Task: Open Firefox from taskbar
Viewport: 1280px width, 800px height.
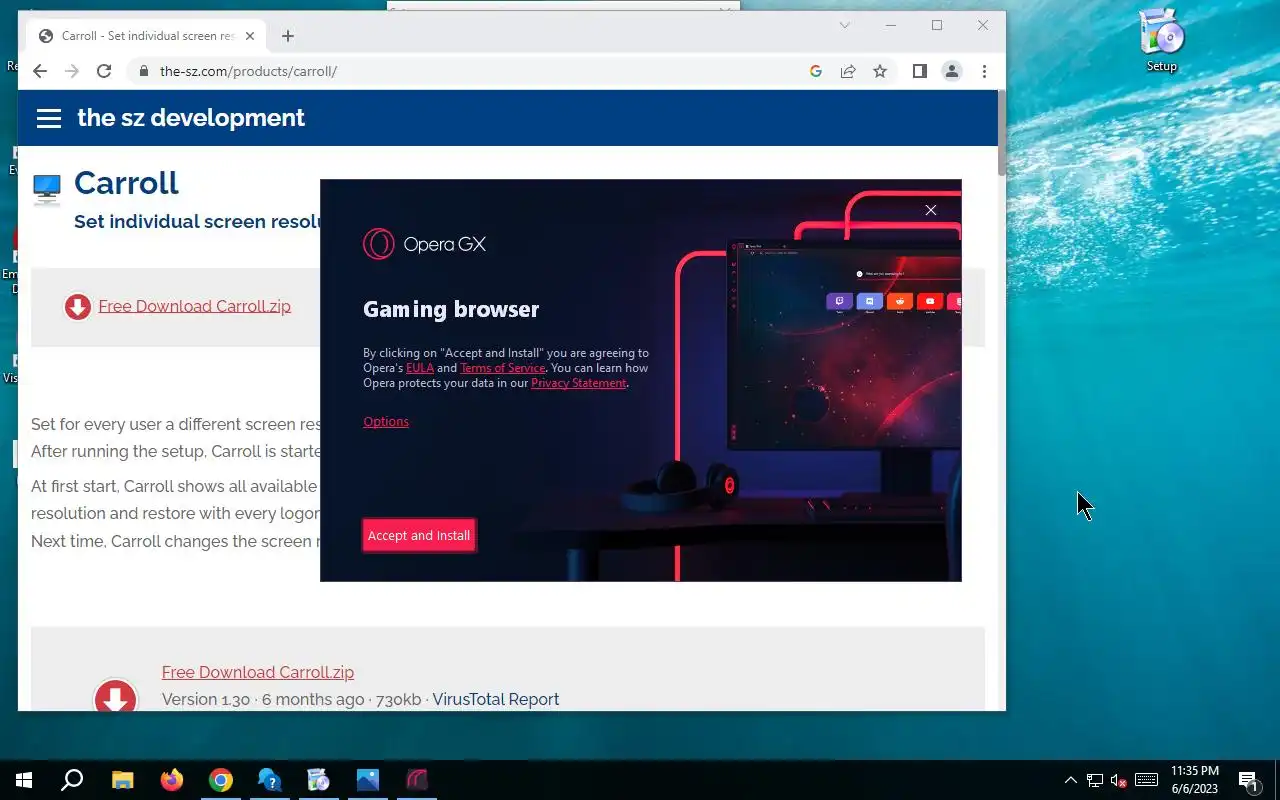Action: (x=172, y=780)
